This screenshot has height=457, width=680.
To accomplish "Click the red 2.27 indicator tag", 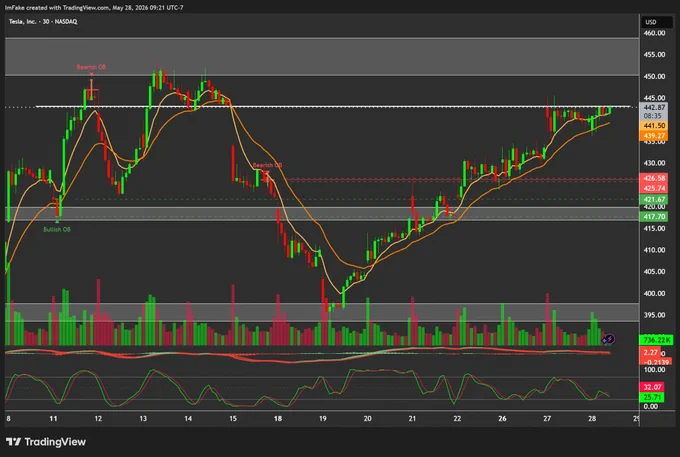I will click(650, 353).
